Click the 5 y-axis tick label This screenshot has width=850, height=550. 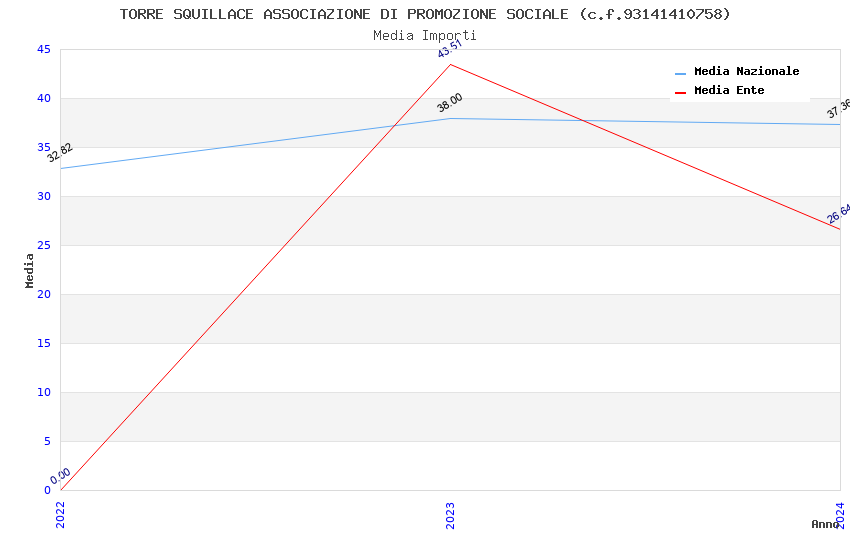click(x=47, y=441)
